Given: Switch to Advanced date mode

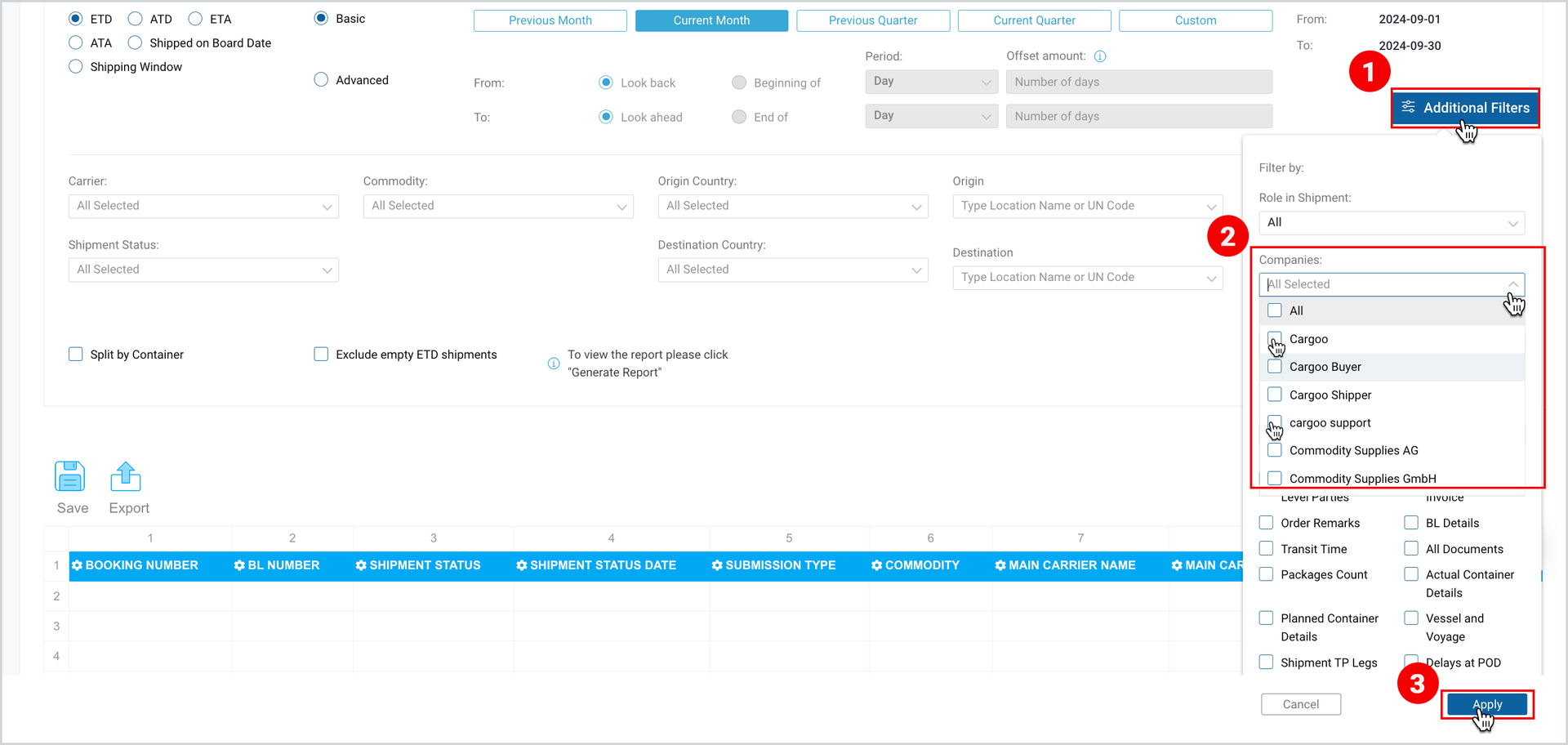Looking at the screenshot, I should tap(321, 79).
